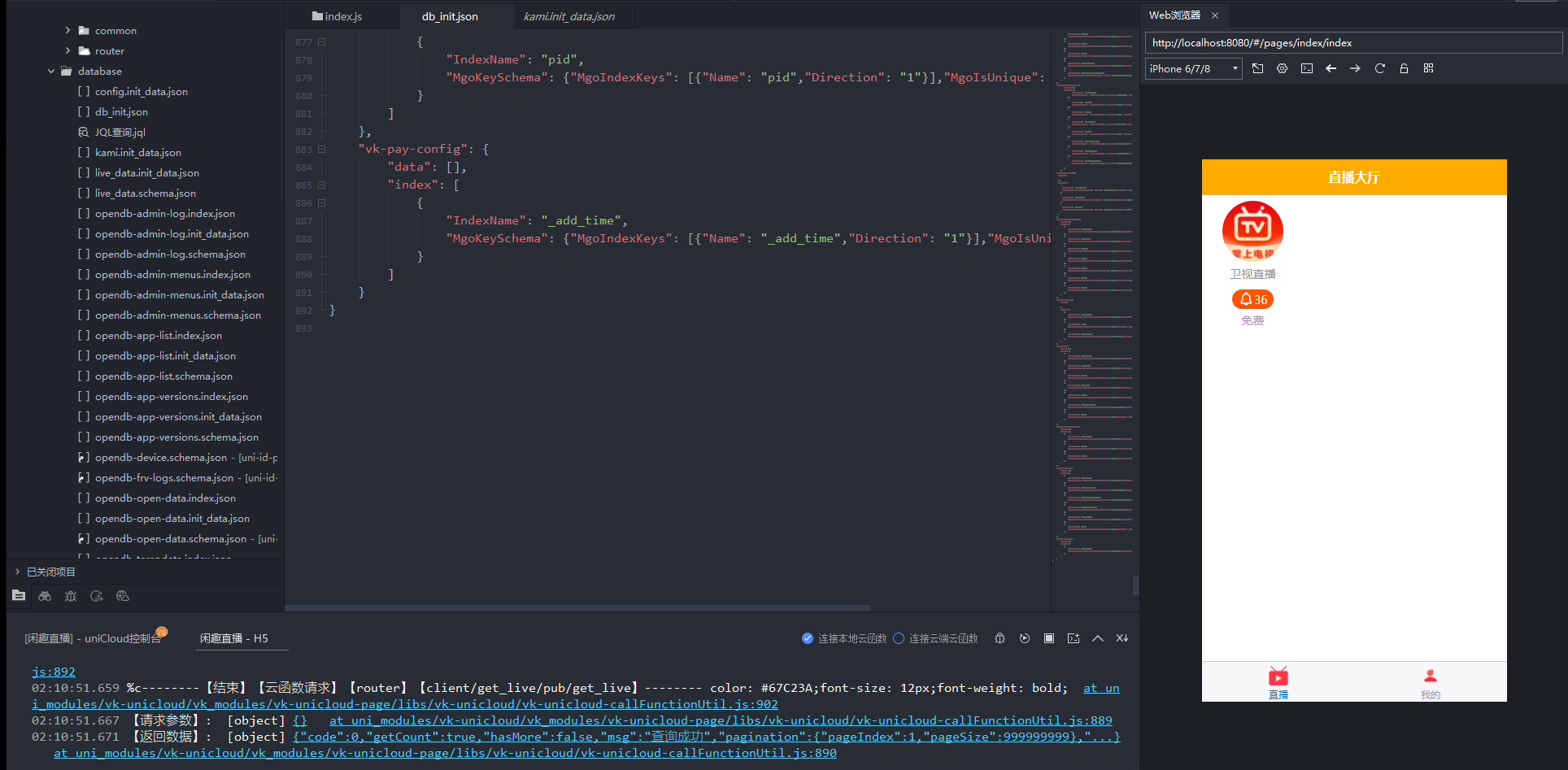Click the binoculars search icon in sidebar
Screen dimensions: 1568x770
45,596
